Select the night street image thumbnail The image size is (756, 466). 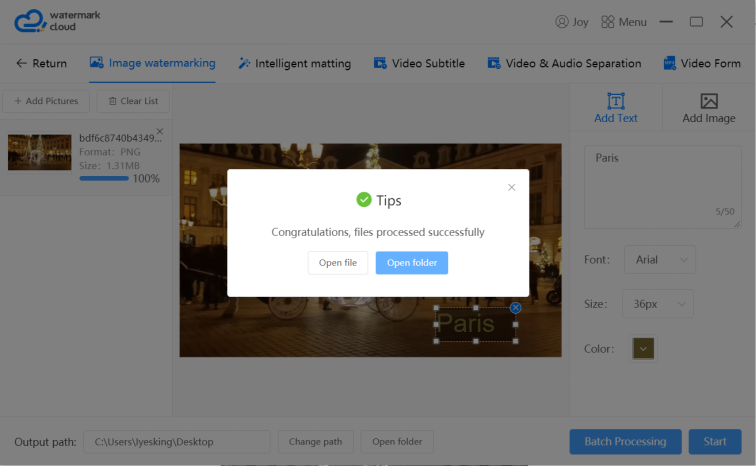[40, 152]
